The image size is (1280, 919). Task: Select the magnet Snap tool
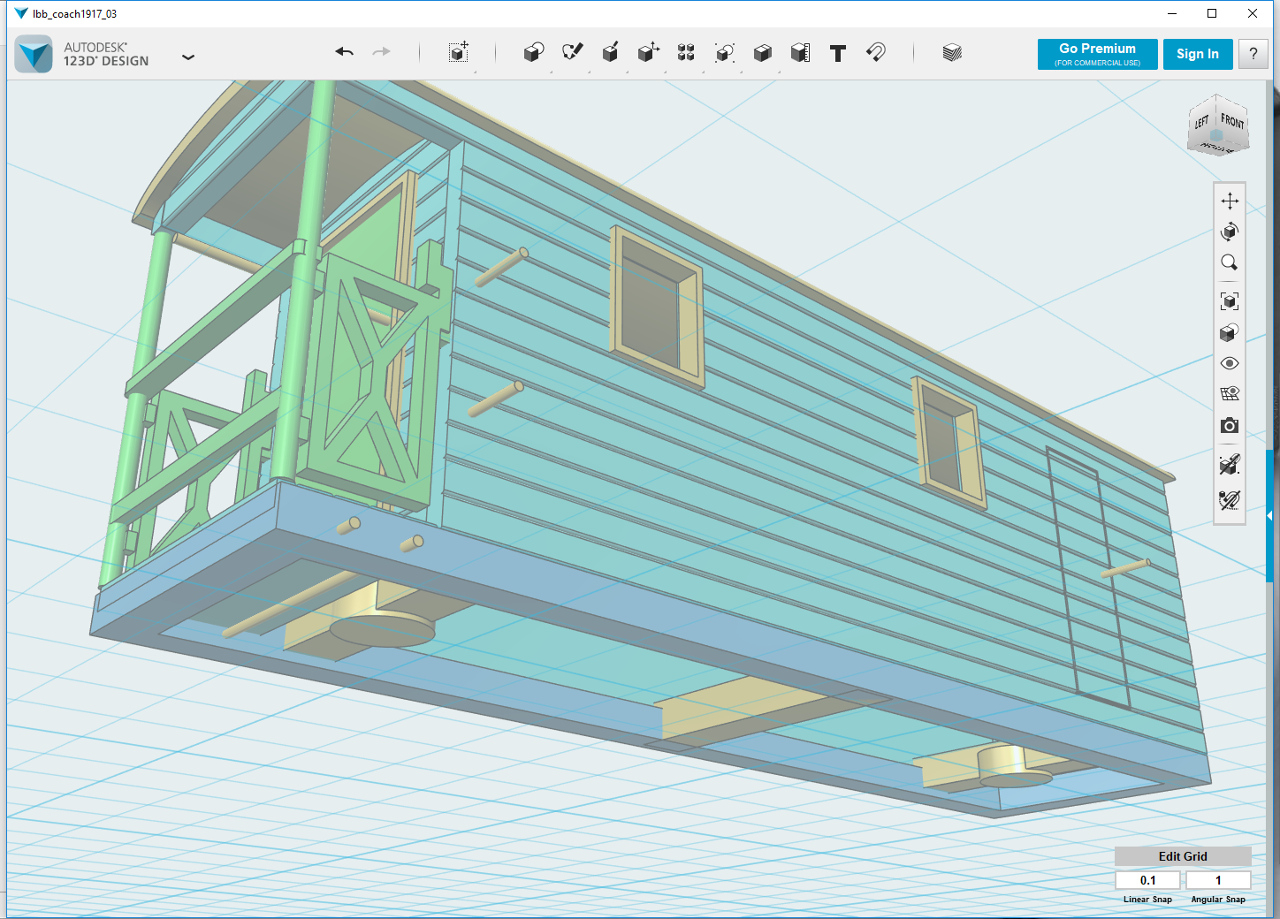point(876,53)
